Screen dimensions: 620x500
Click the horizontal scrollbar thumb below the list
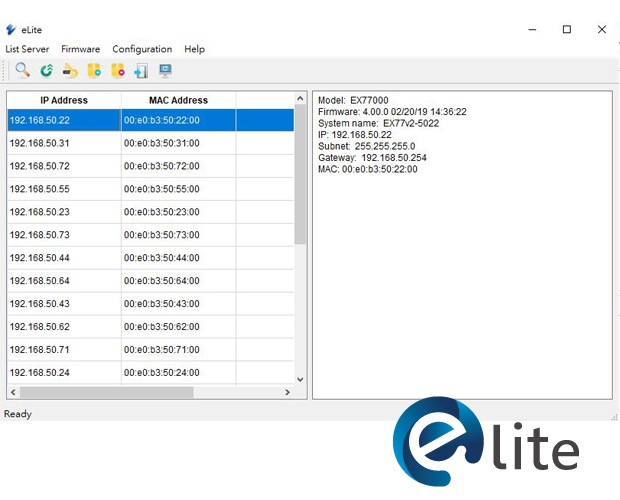click(x=107, y=392)
